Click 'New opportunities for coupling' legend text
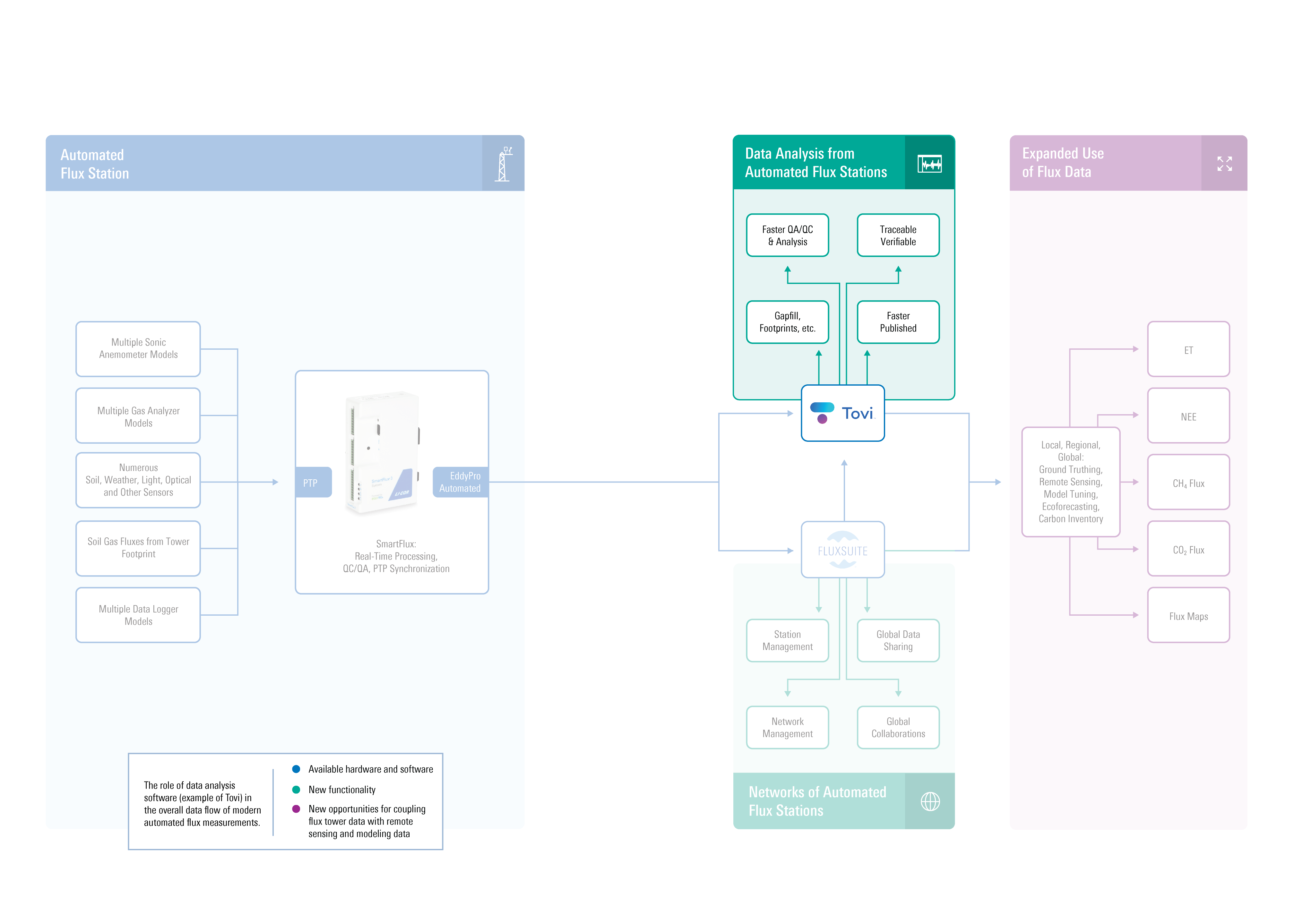 (367, 821)
